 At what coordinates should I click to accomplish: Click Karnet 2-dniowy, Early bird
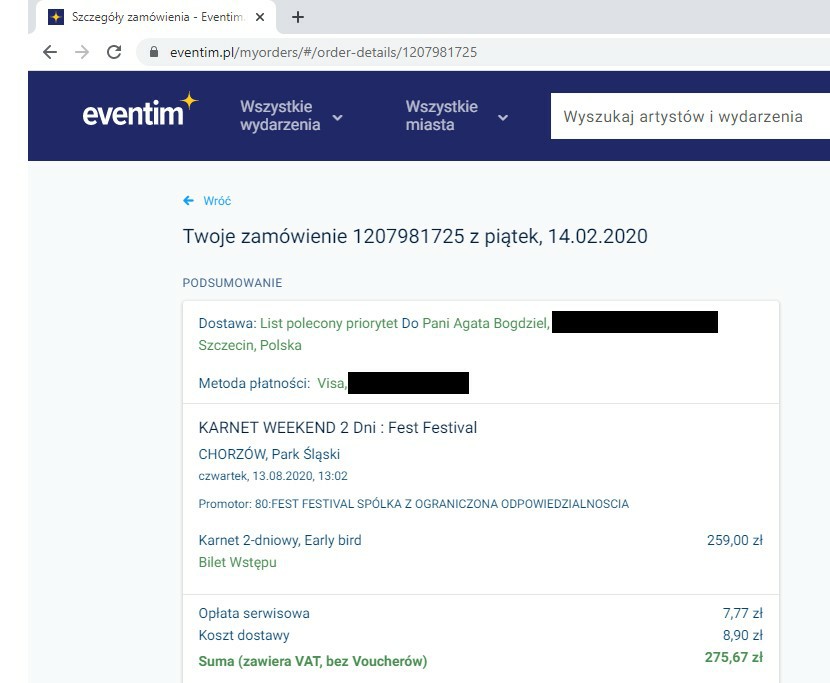coord(280,540)
